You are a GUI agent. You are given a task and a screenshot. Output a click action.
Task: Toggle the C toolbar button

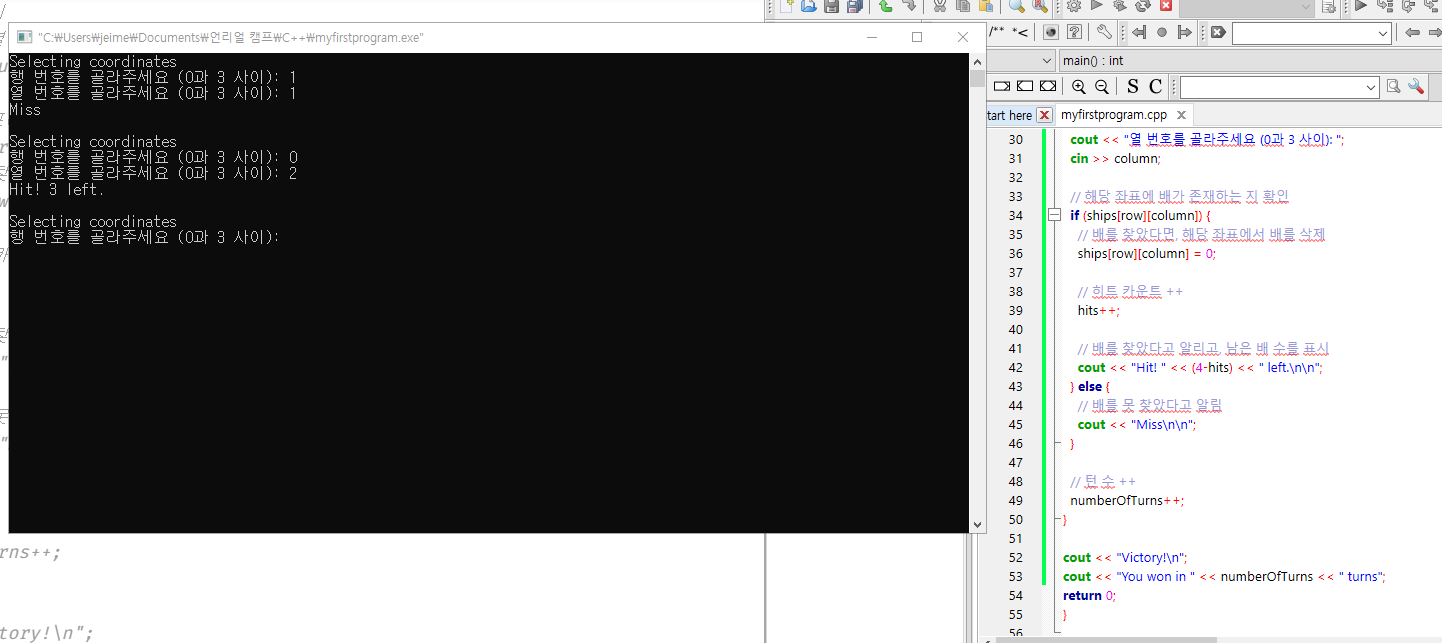[x=1155, y=87]
